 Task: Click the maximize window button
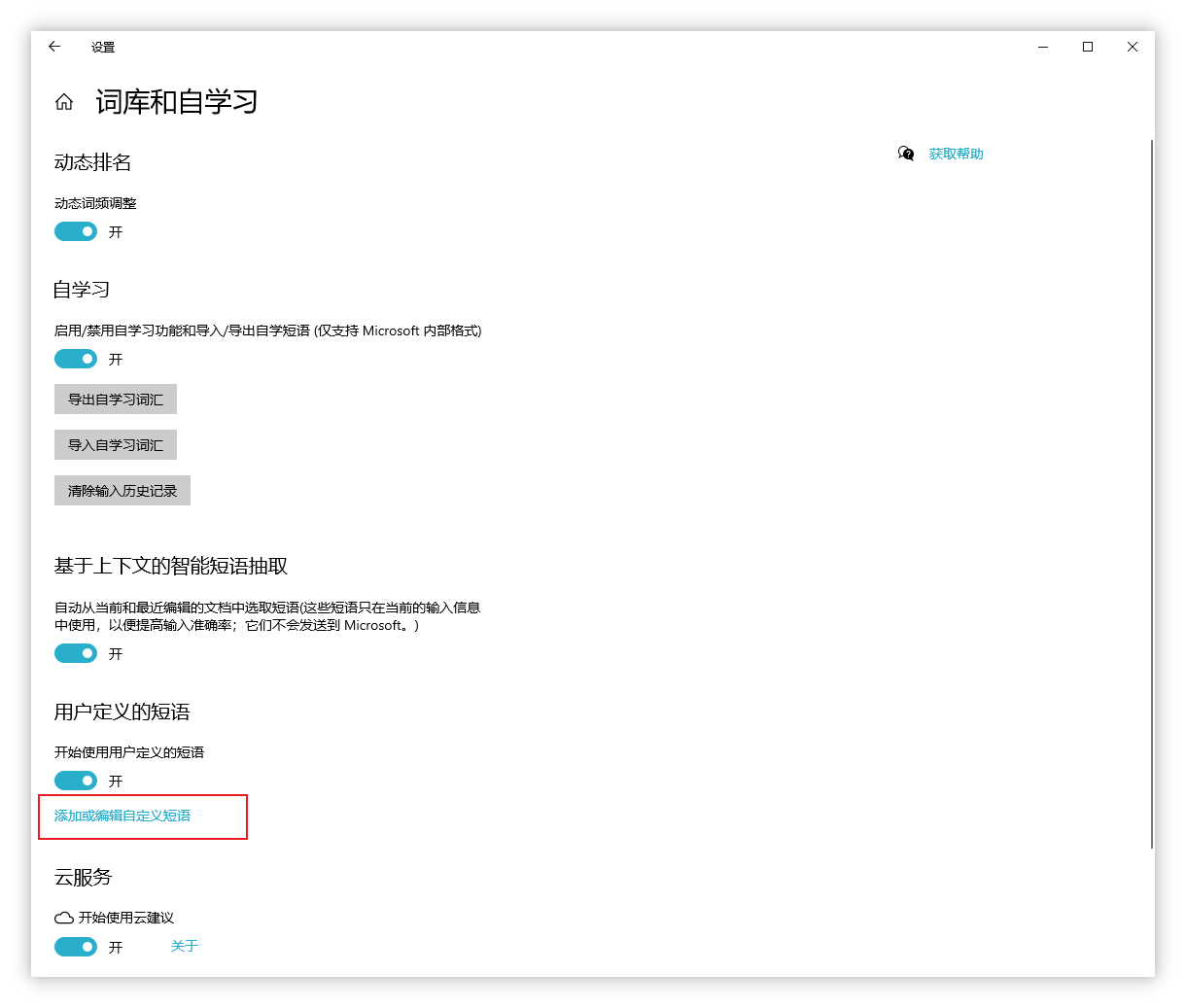(x=1087, y=46)
